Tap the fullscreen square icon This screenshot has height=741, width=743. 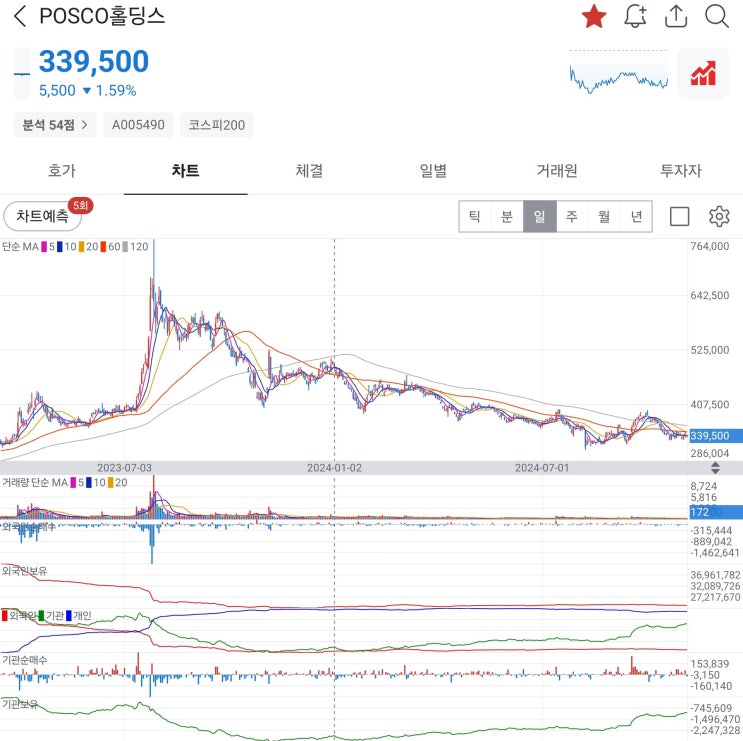[680, 217]
